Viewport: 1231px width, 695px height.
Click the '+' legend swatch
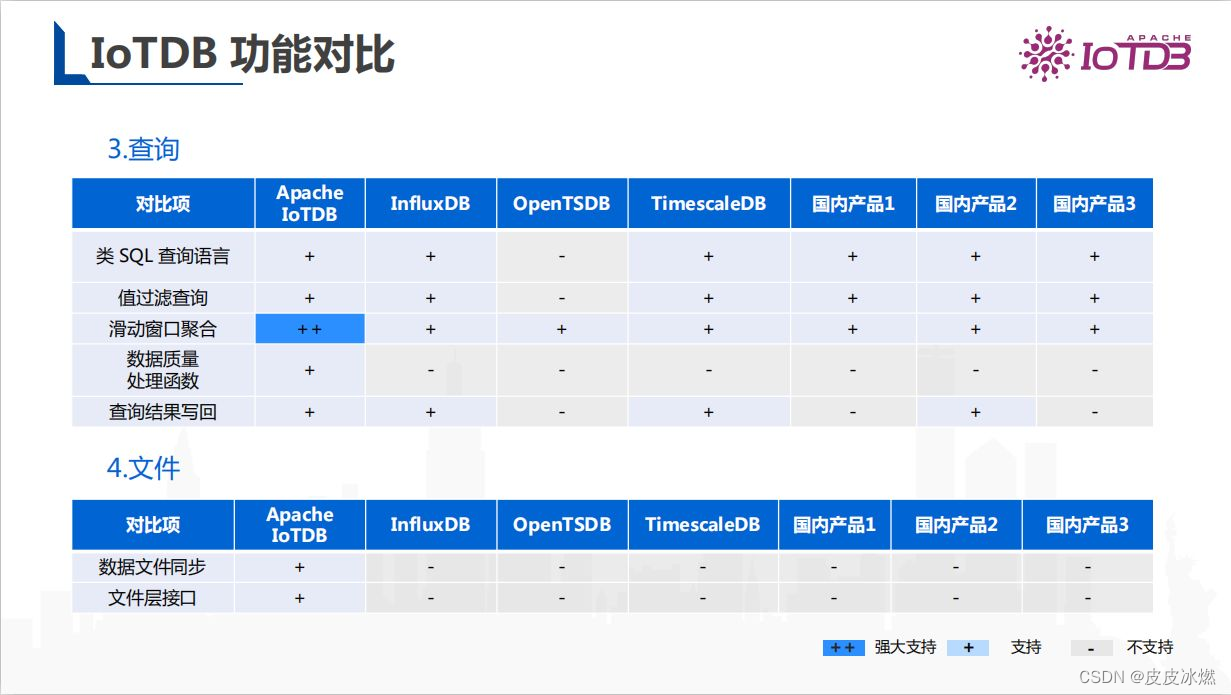[x=968, y=648]
